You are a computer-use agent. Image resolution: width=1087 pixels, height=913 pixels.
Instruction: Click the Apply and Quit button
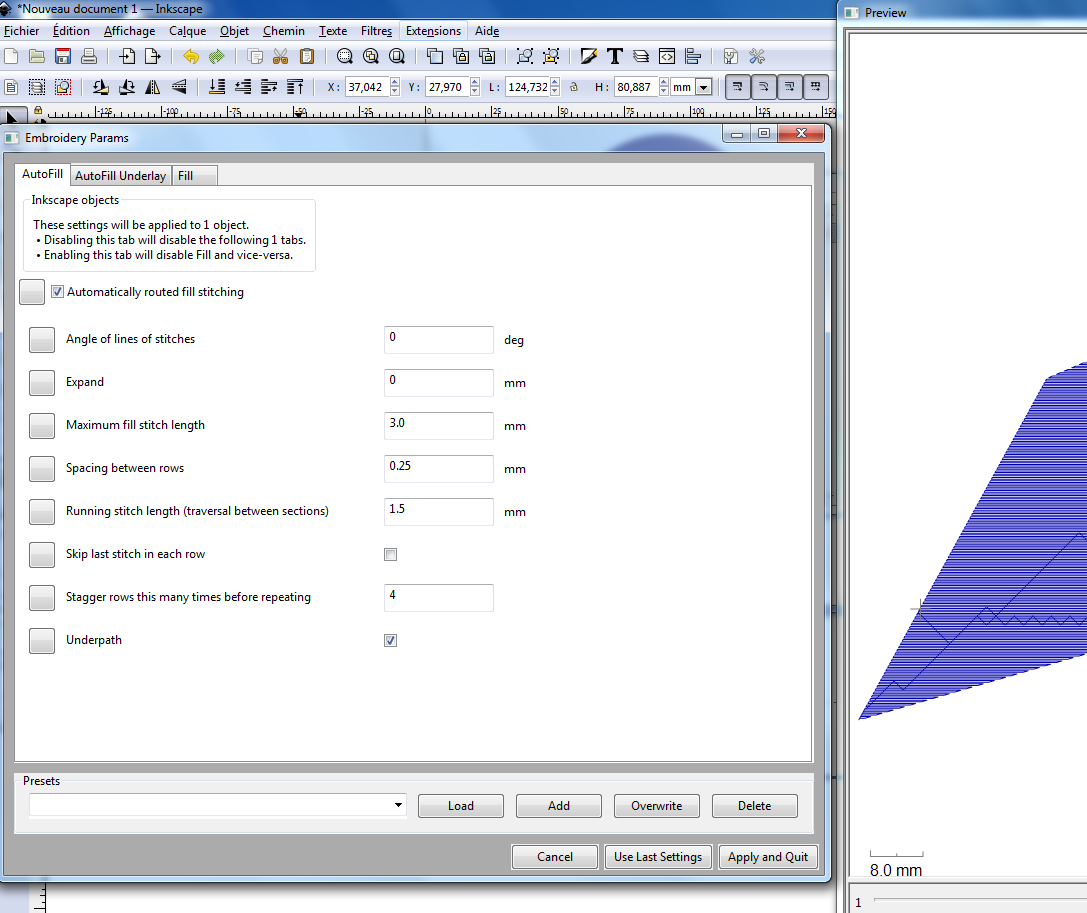pos(768,856)
